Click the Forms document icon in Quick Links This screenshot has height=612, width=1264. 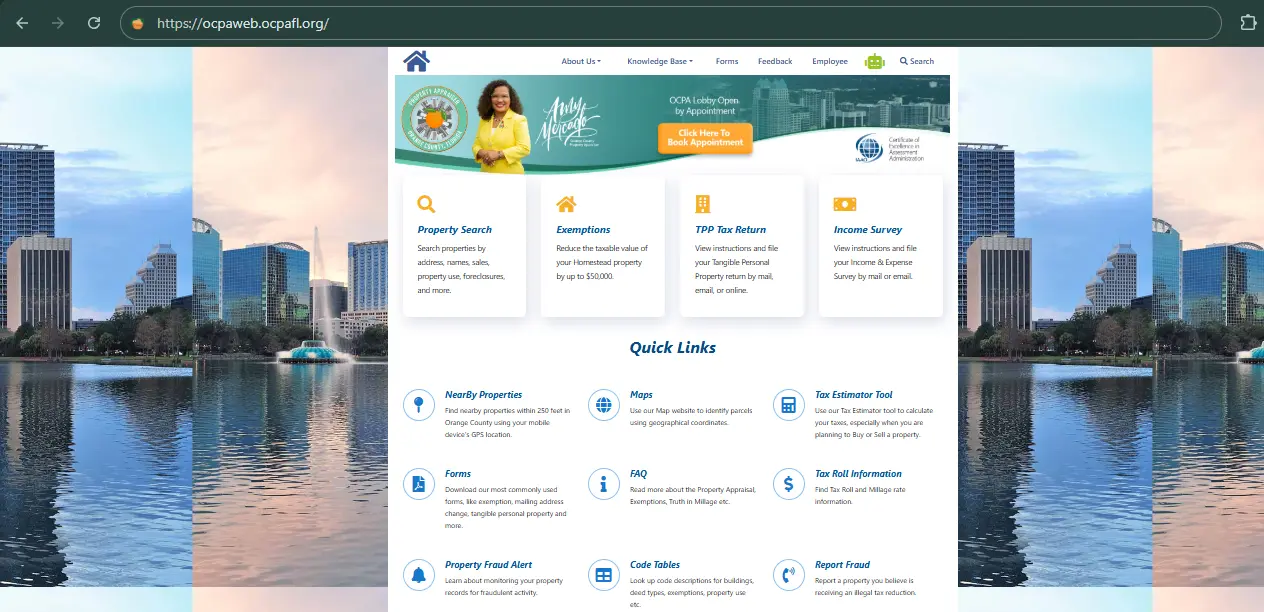[x=418, y=484]
